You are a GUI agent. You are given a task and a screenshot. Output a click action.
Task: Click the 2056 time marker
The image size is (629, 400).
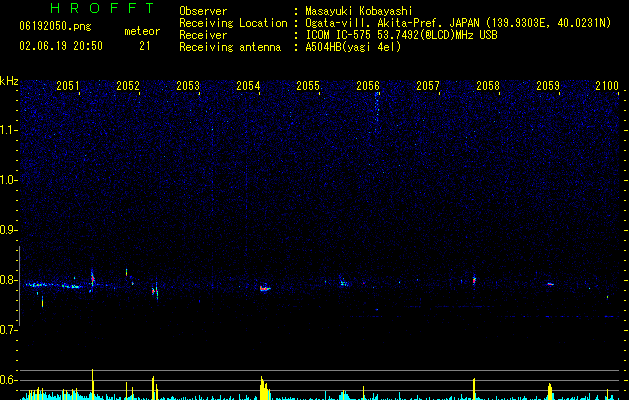click(x=368, y=86)
